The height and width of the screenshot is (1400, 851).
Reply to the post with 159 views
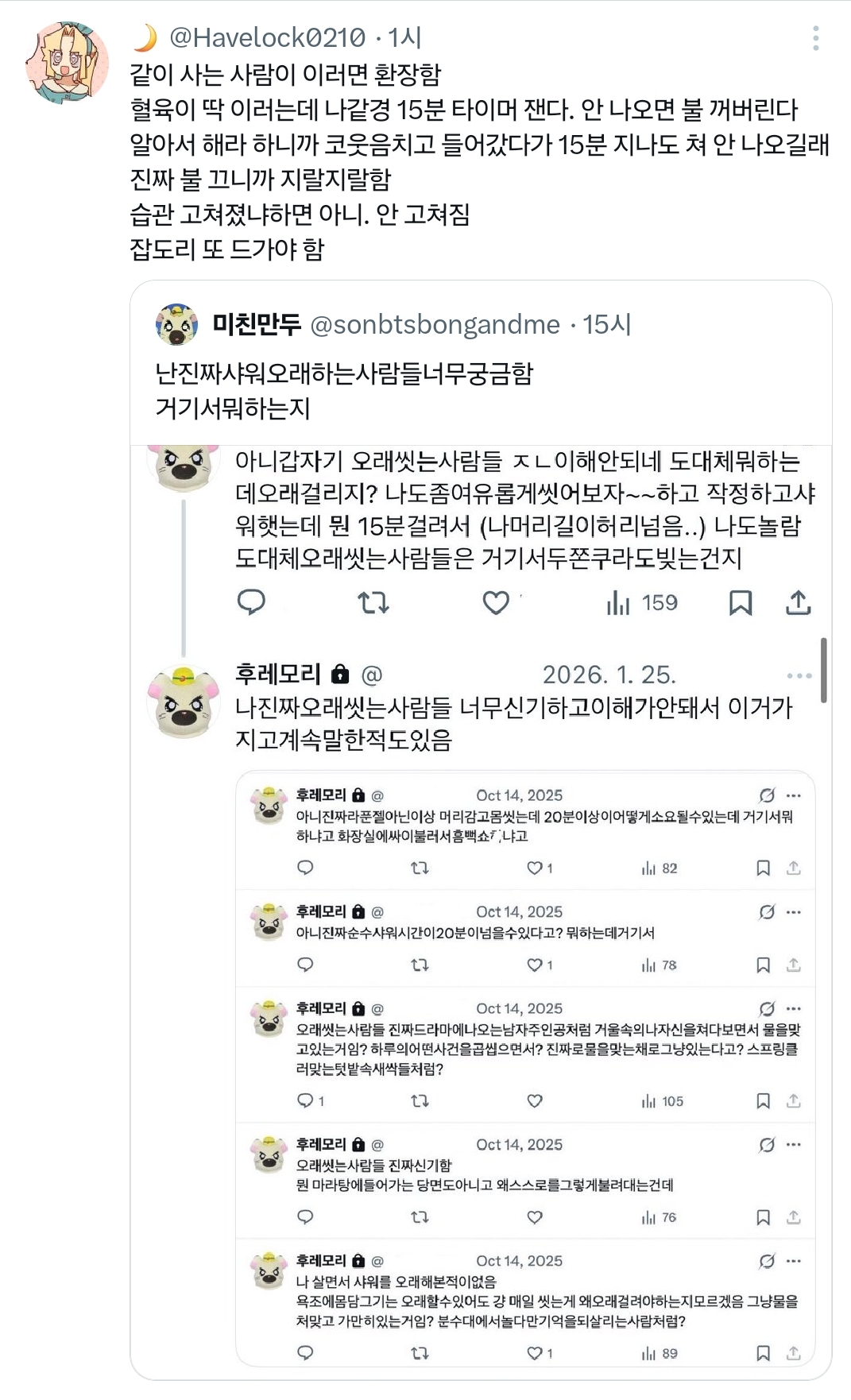pos(251,602)
